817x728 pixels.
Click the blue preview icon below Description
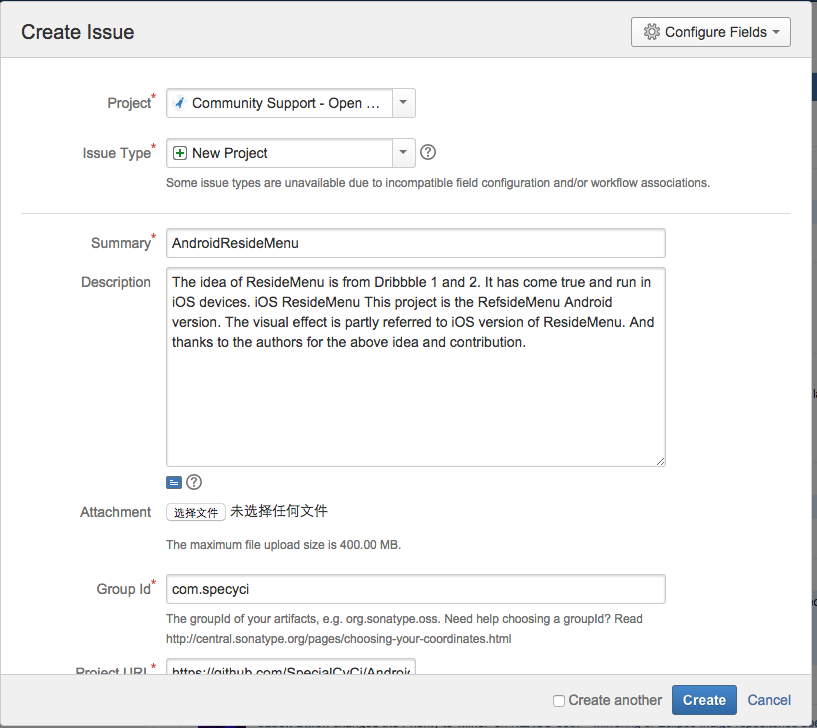pyautogui.click(x=174, y=482)
